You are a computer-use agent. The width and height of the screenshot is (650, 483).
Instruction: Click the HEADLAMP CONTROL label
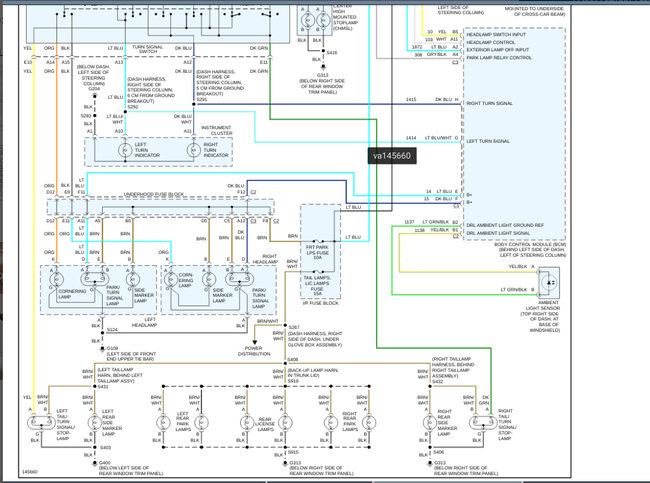coord(491,42)
